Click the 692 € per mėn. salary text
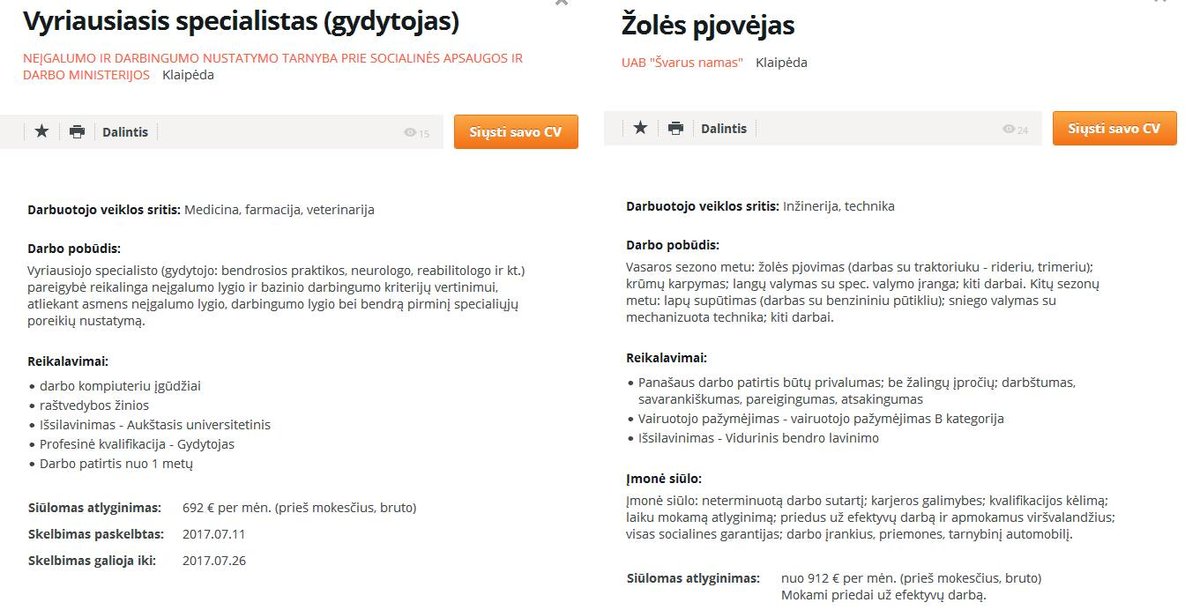Screen dimensions: 1200x610 click(x=299, y=507)
